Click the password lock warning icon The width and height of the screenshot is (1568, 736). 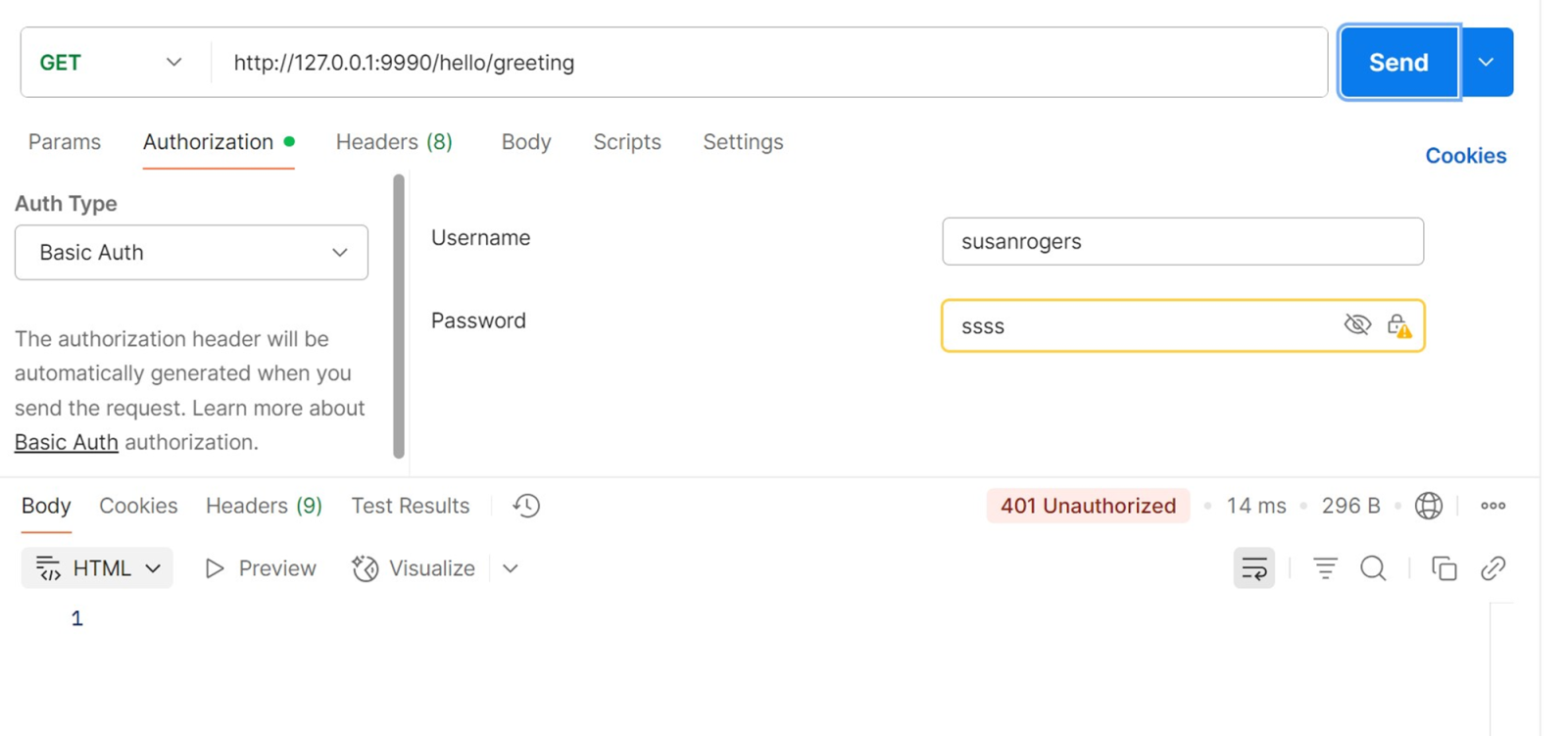click(x=1398, y=325)
